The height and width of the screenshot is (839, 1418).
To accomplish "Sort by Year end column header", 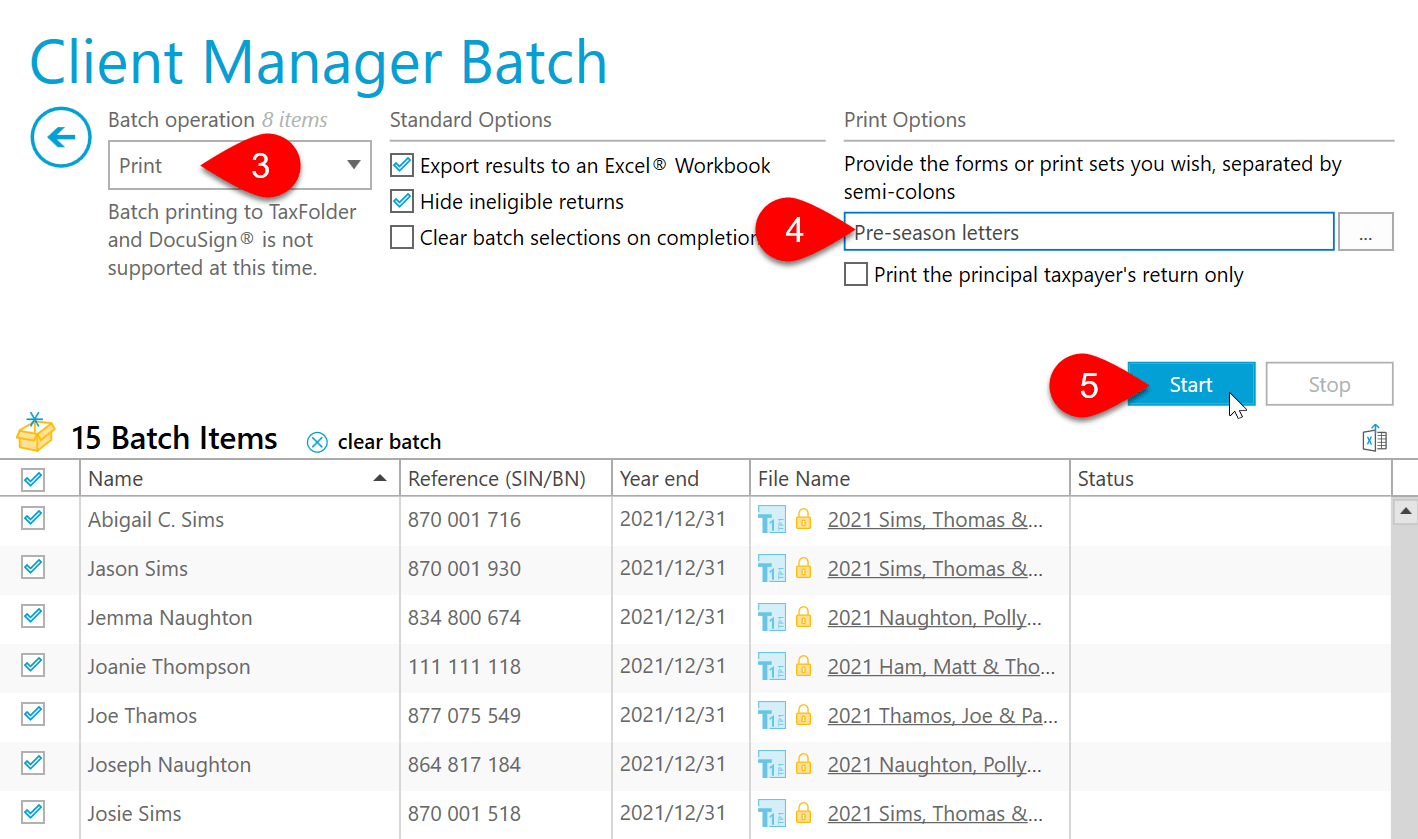I will [681, 479].
